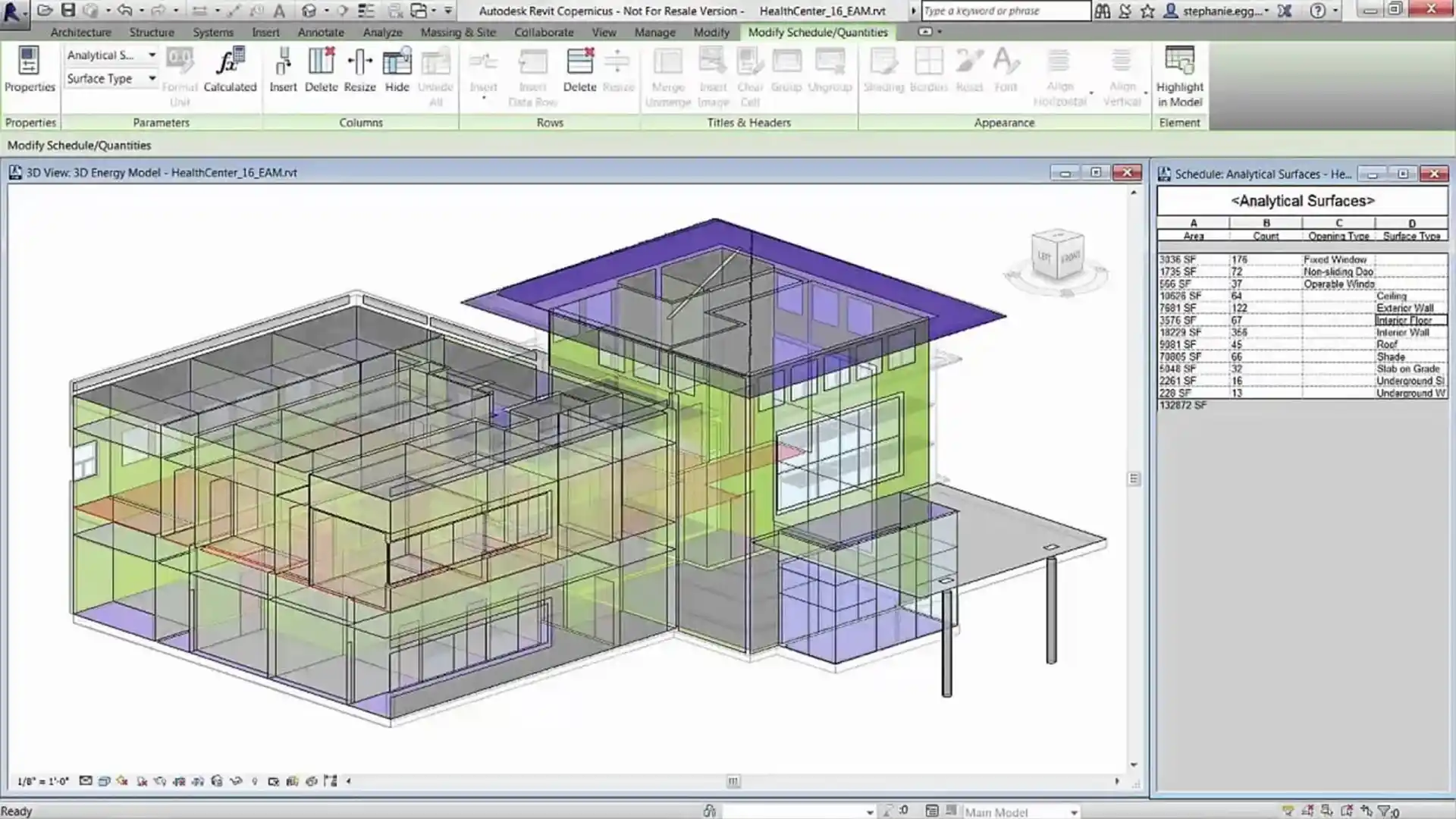Click Delete row icon in Rows panel
This screenshot has height=819, width=1456.
[580, 71]
